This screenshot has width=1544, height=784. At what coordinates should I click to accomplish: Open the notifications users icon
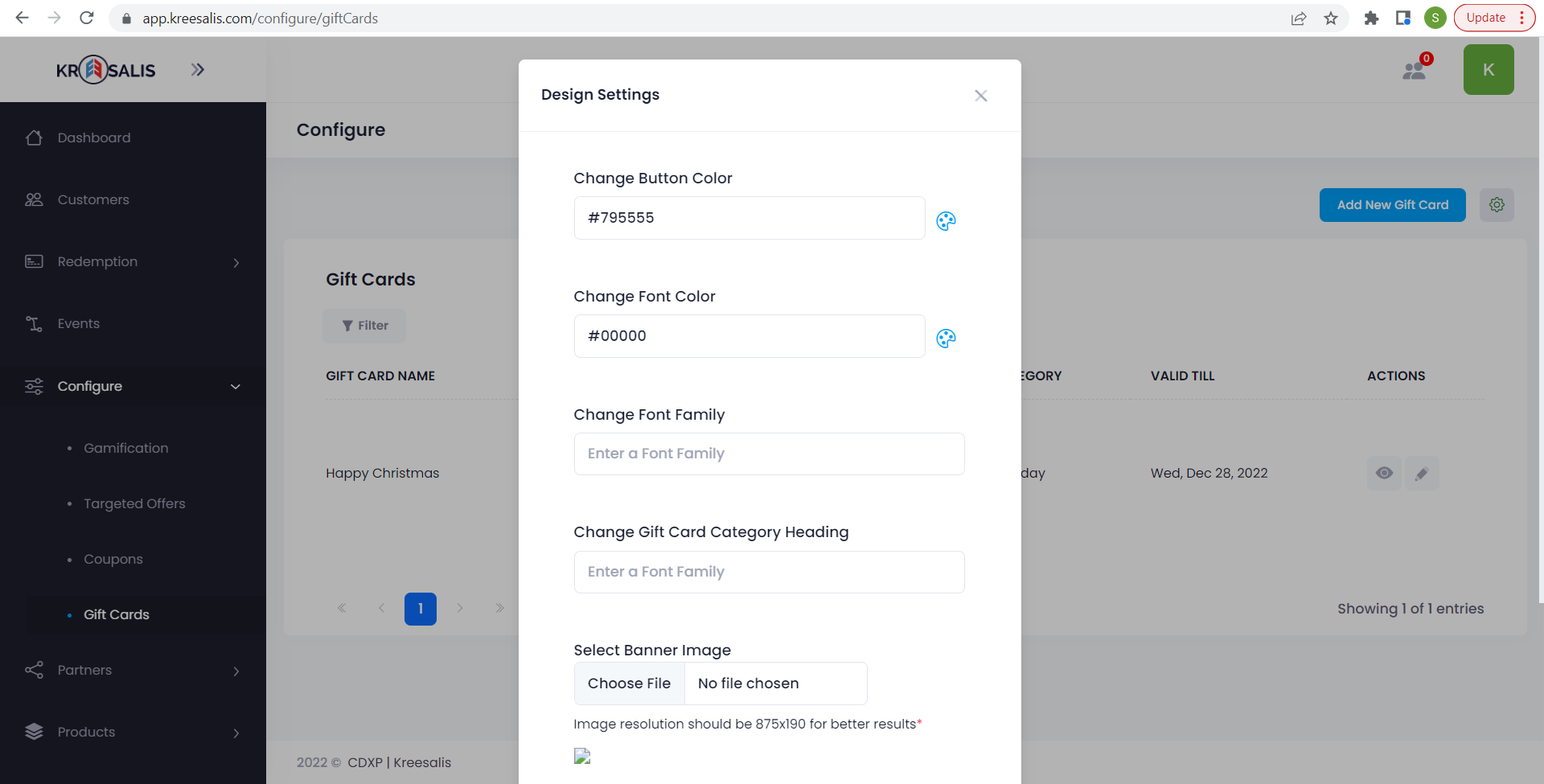coord(1415,70)
